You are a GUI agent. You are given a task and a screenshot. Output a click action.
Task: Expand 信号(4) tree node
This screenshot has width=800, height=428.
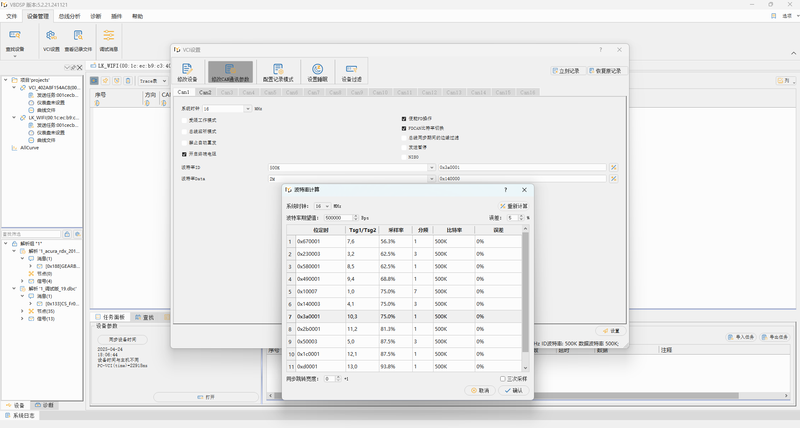22,281
